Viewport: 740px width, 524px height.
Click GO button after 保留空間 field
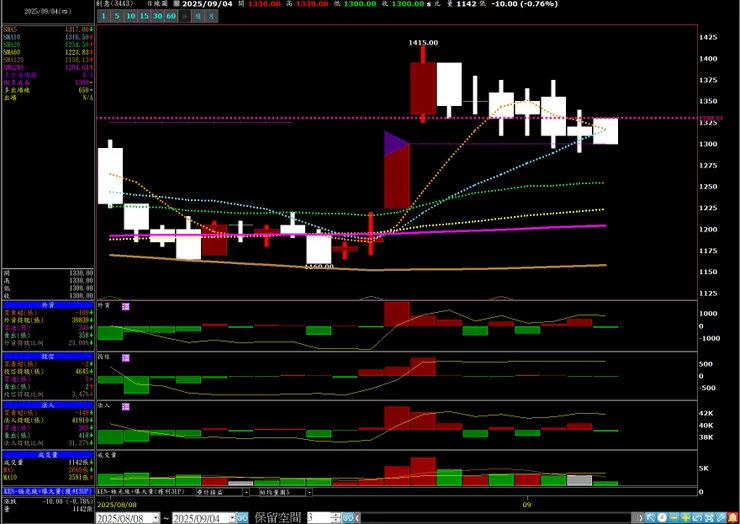[x=348, y=518]
